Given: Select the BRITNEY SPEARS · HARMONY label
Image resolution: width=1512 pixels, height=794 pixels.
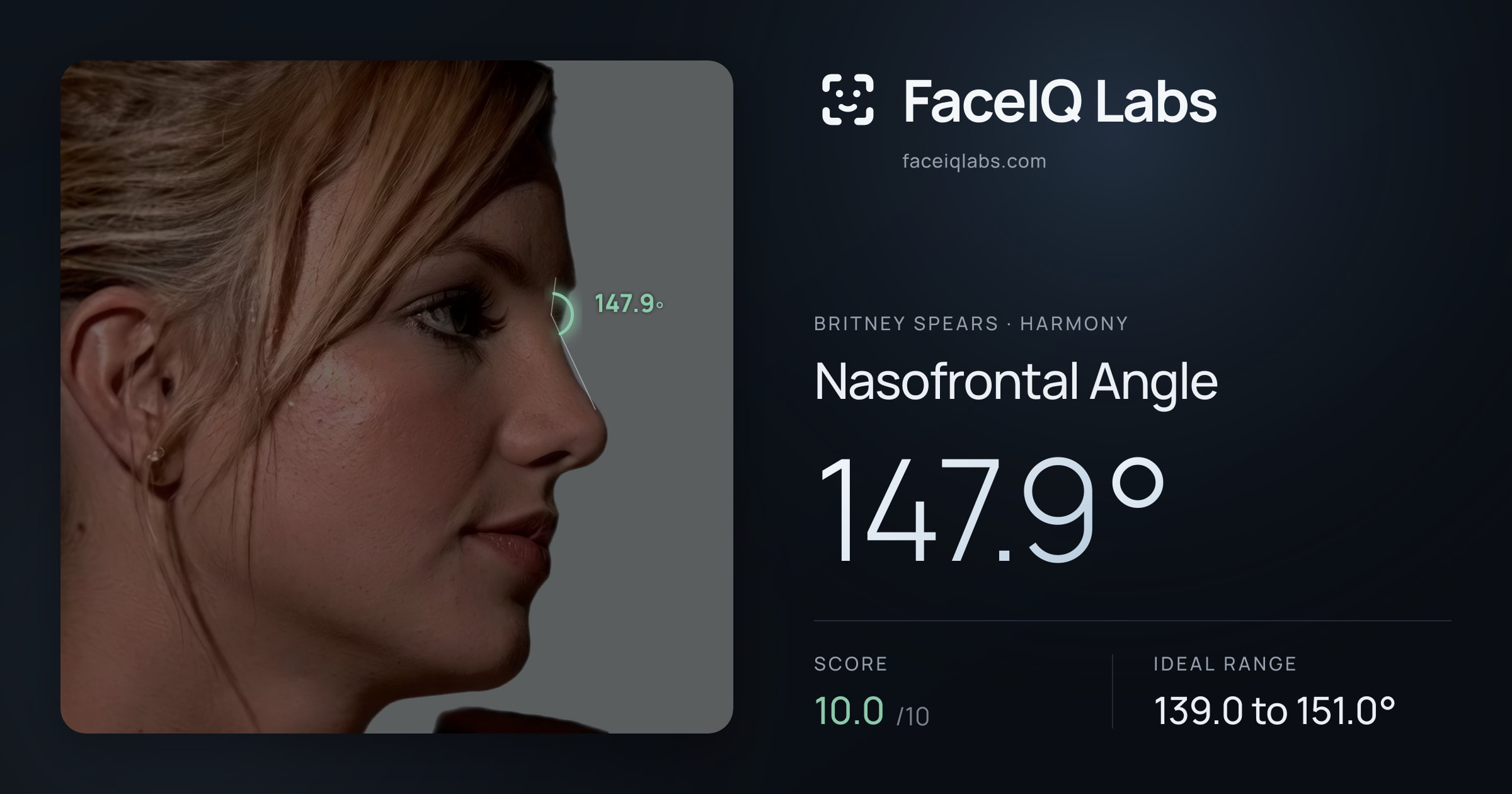Looking at the screenshot, I should click(971, 323).
